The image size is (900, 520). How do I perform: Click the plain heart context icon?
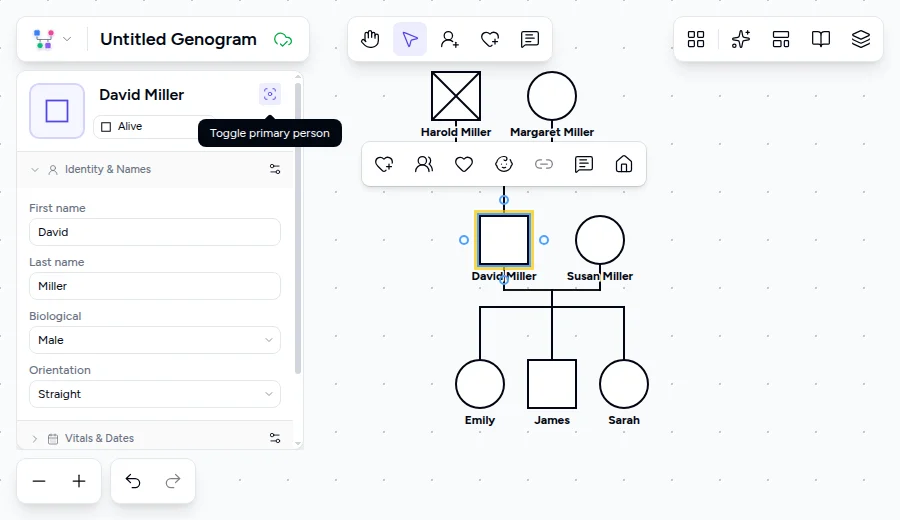click(464, 164)
